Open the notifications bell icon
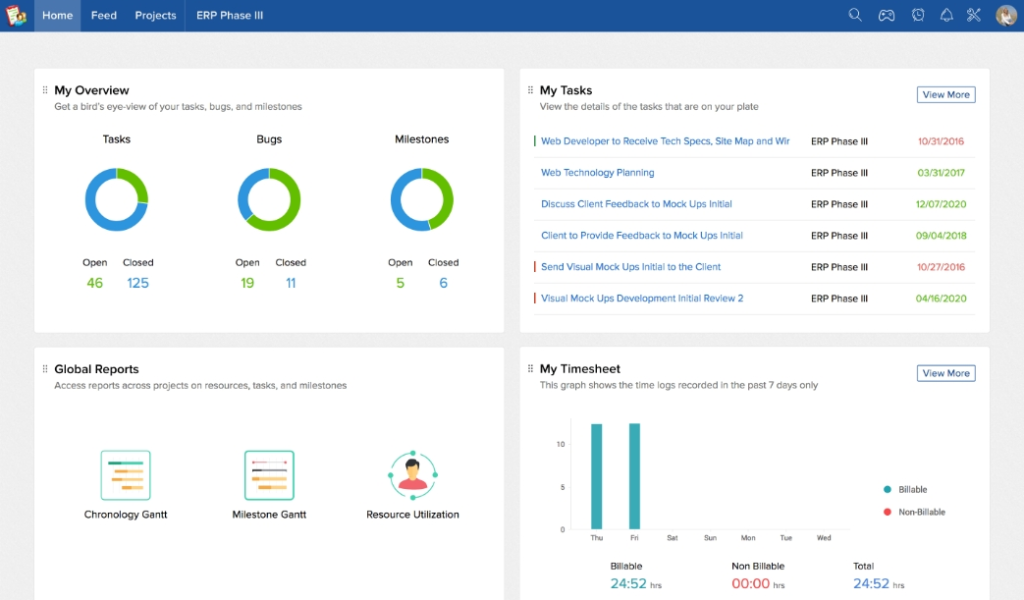Screen dimensions: 1024x600 (946, 15)
